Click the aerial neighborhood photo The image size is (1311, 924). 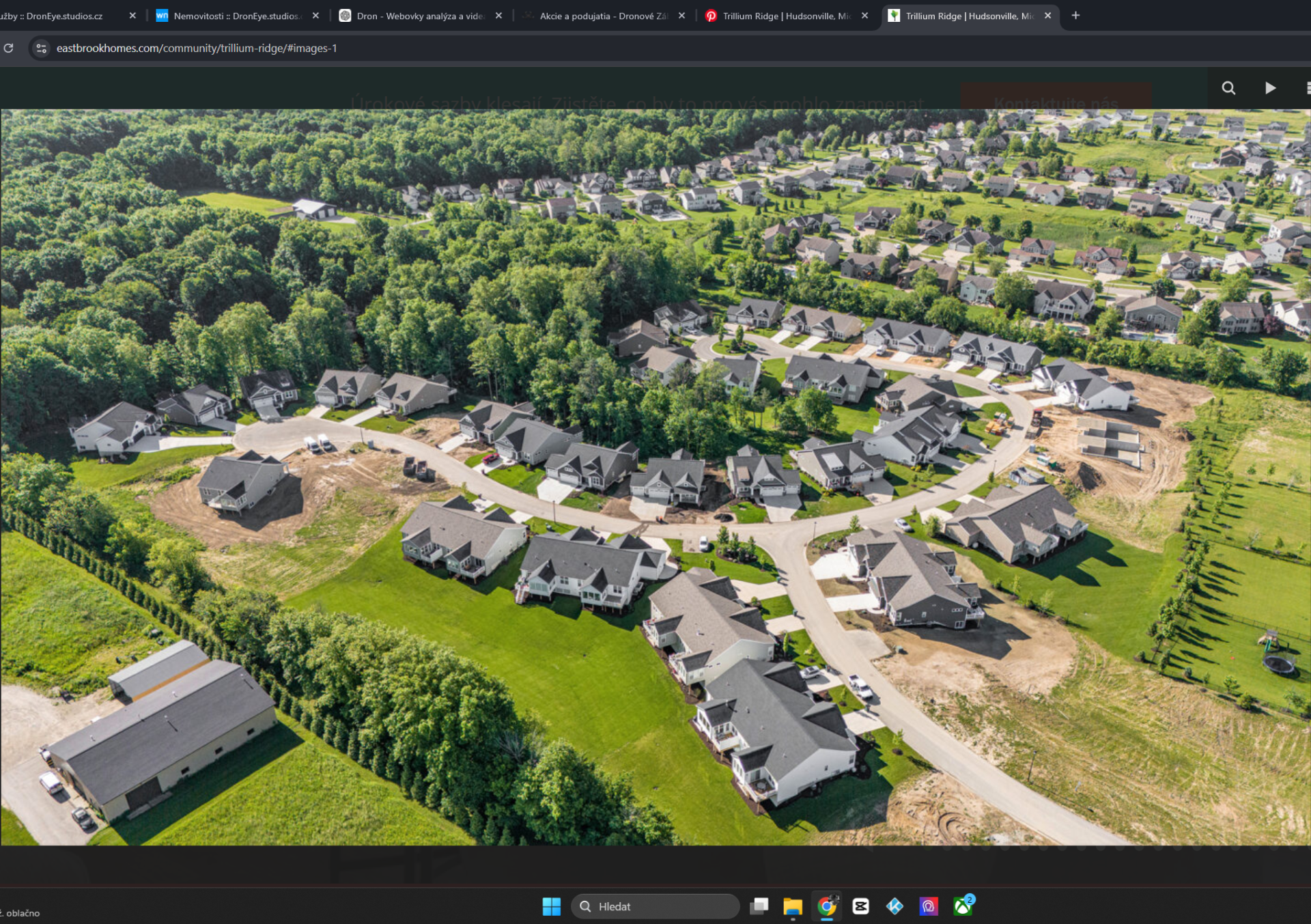(655, 478)
